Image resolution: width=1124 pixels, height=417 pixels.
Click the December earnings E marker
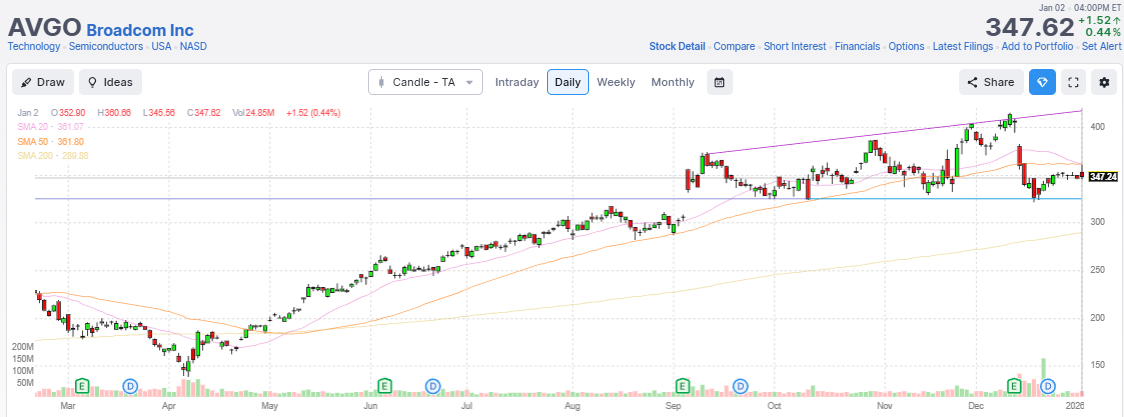[x=1014, y=386]
